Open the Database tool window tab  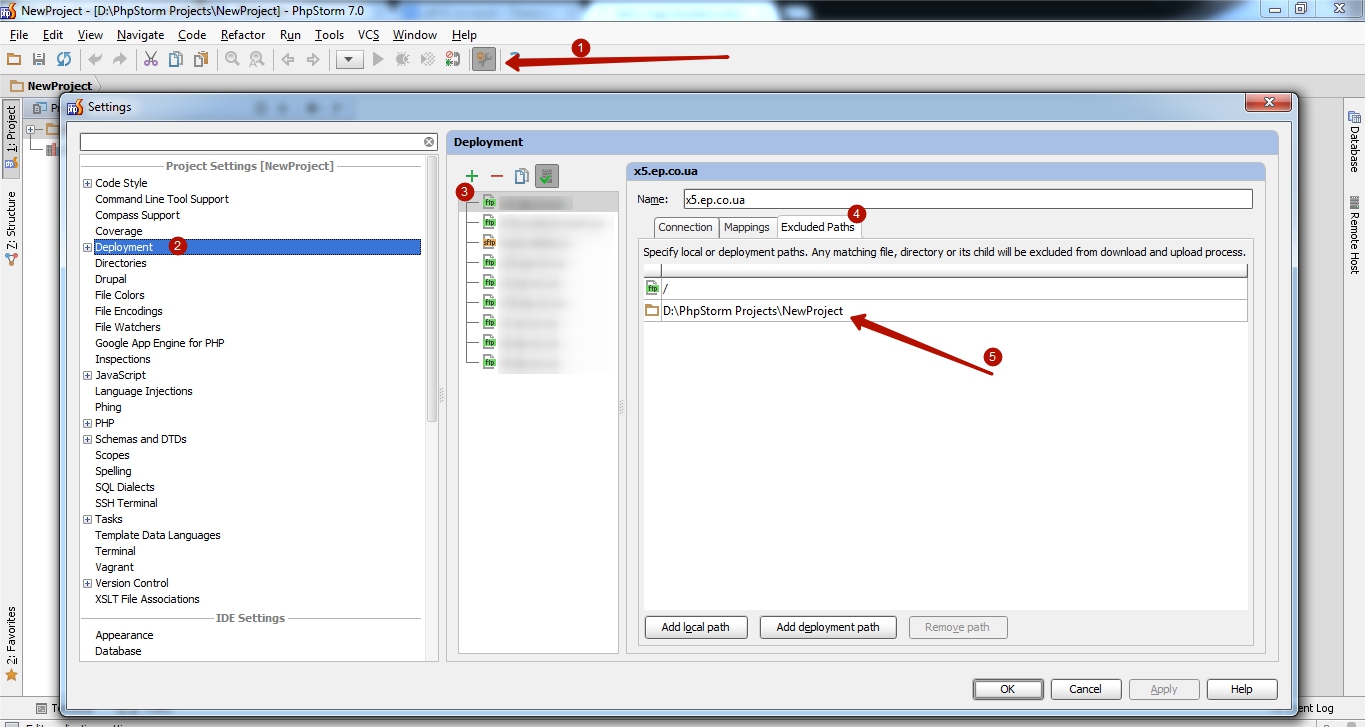click(x=1354, y=141)
